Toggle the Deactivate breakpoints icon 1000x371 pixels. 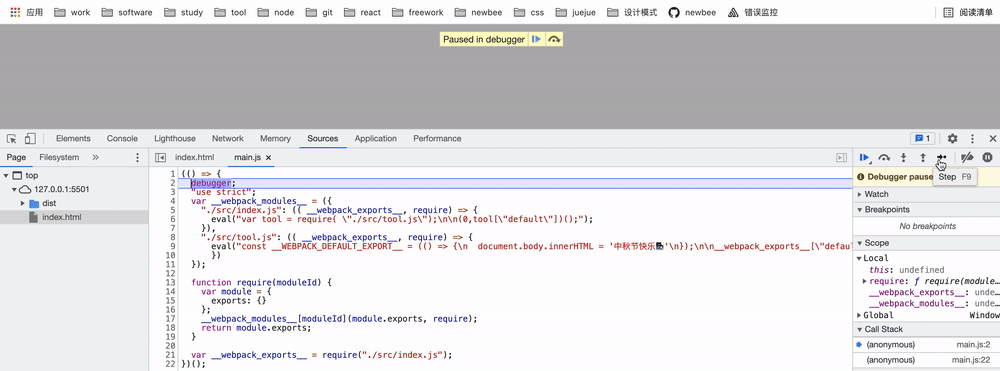coord(967,157)
